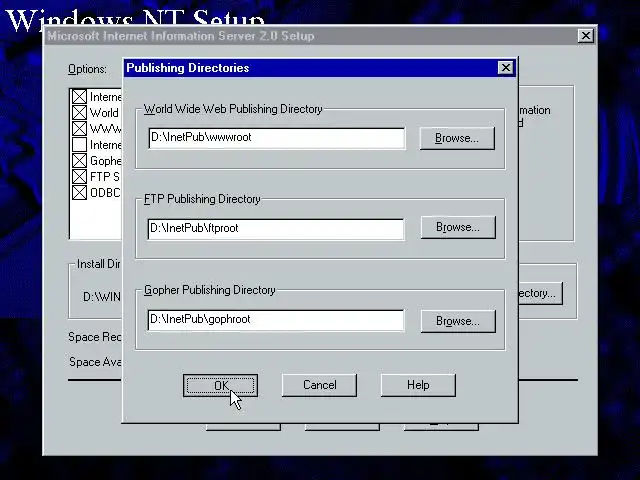Edit the D:\InetPub\wwwroot path field
Viewport: 640px width, 480px height.
pyautogui.click(x=277, y=138)
